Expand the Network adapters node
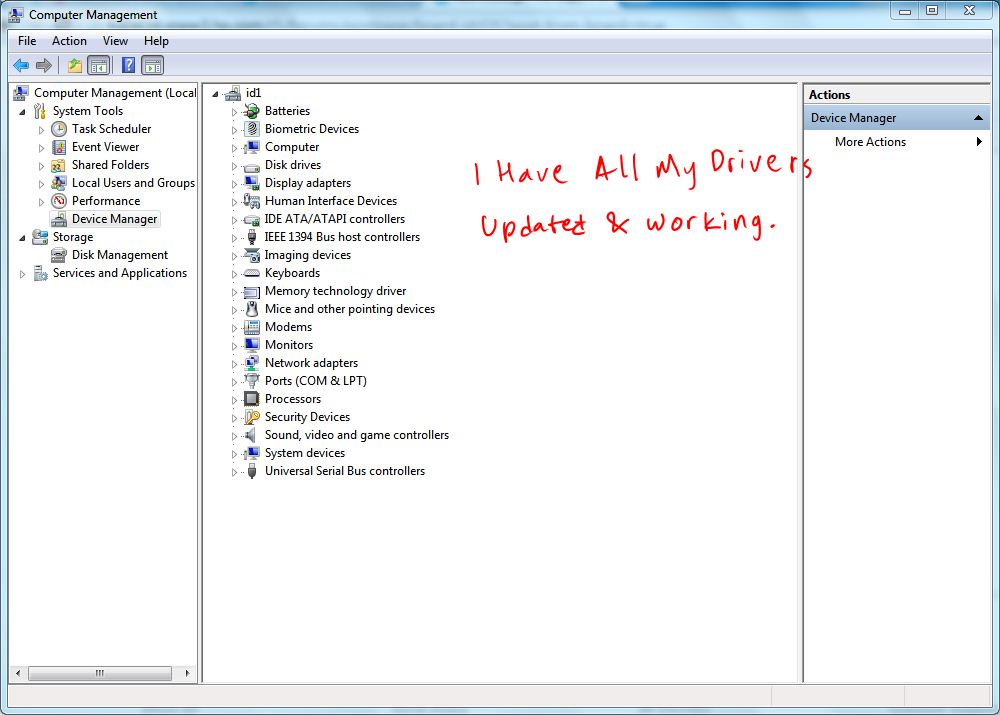This screenshot has width=1000, height=715. click(x=235, y=364)
